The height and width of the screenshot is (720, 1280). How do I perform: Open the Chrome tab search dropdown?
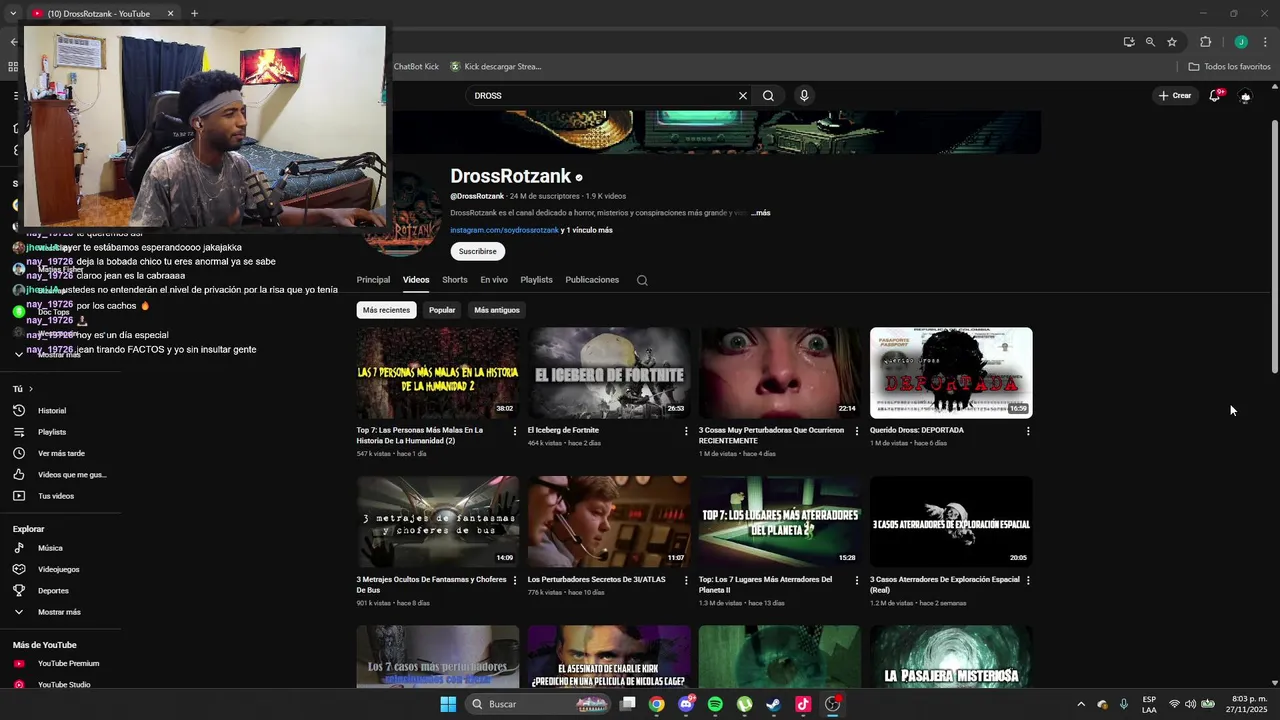click(x=13, y=13)
